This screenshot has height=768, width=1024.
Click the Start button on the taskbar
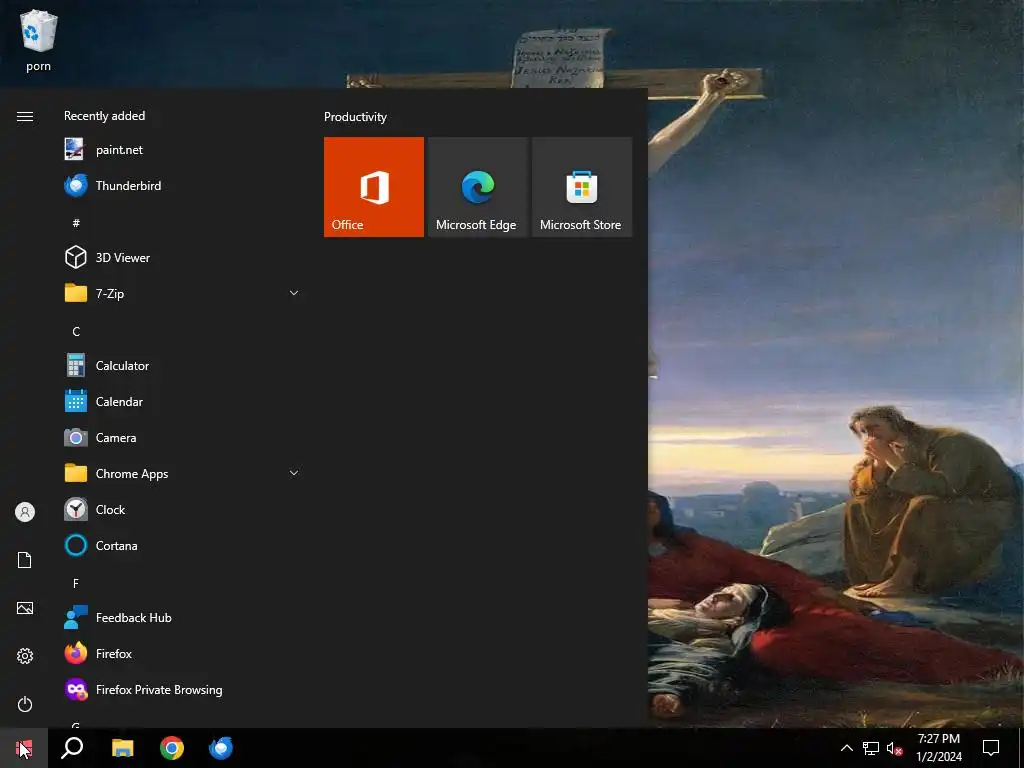coord(24,748)
